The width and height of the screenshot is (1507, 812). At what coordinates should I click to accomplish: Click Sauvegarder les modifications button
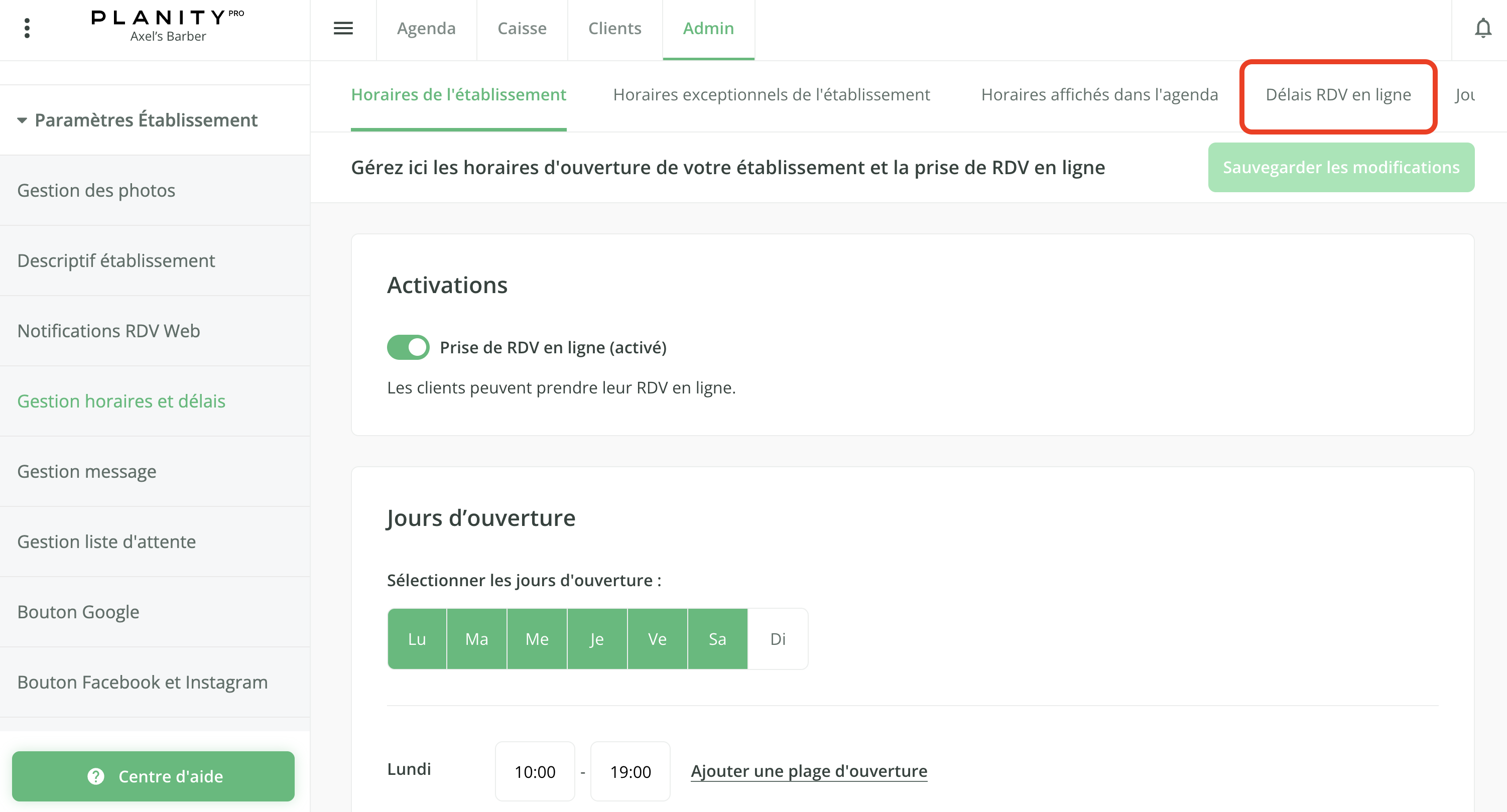[x=1341, y=167]
